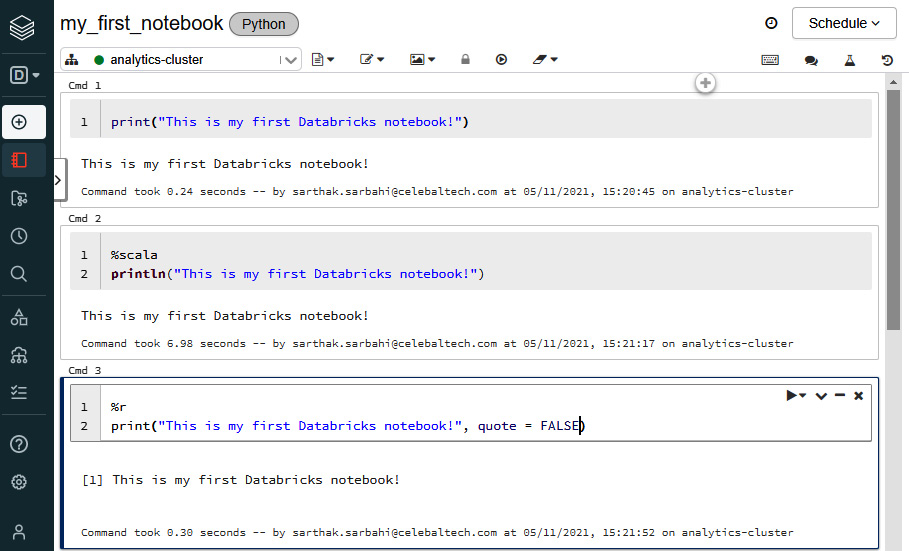The width and height of the screenshot is (909, 551).
Task: Open the user account icon in sidebar
Action: pyautogui.click(x=19, y=532)
